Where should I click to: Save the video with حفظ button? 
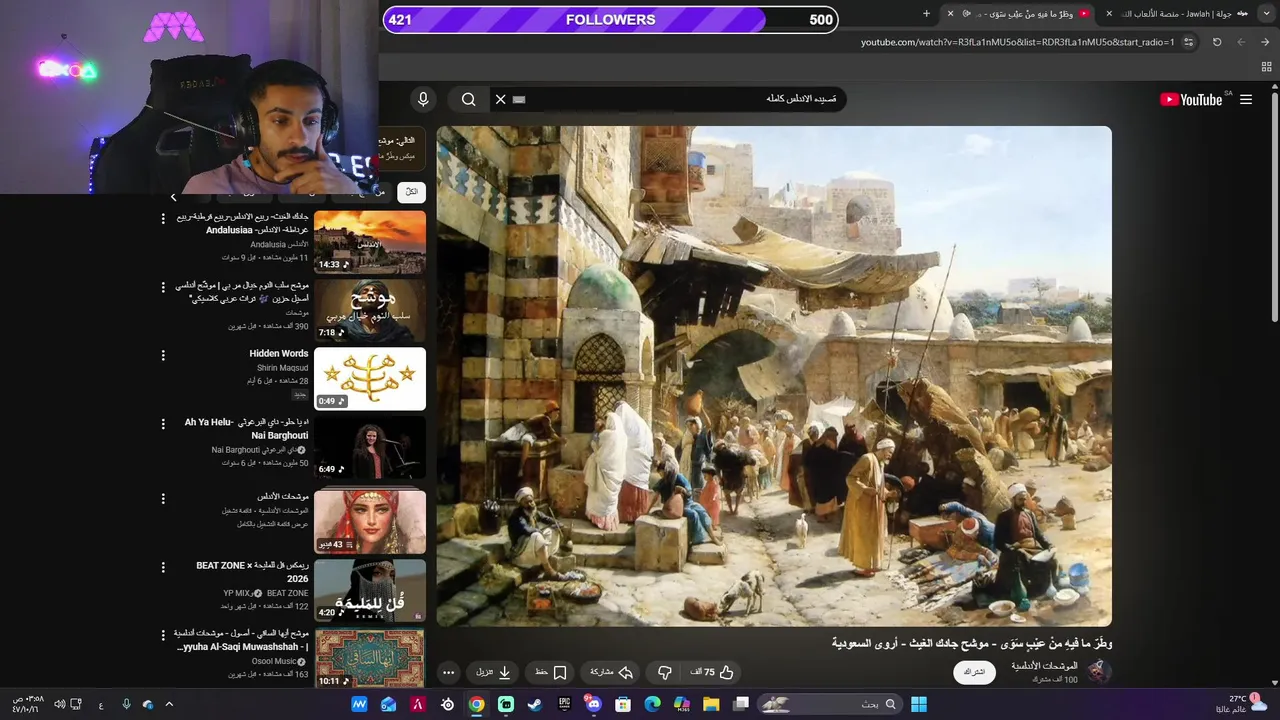550,672
